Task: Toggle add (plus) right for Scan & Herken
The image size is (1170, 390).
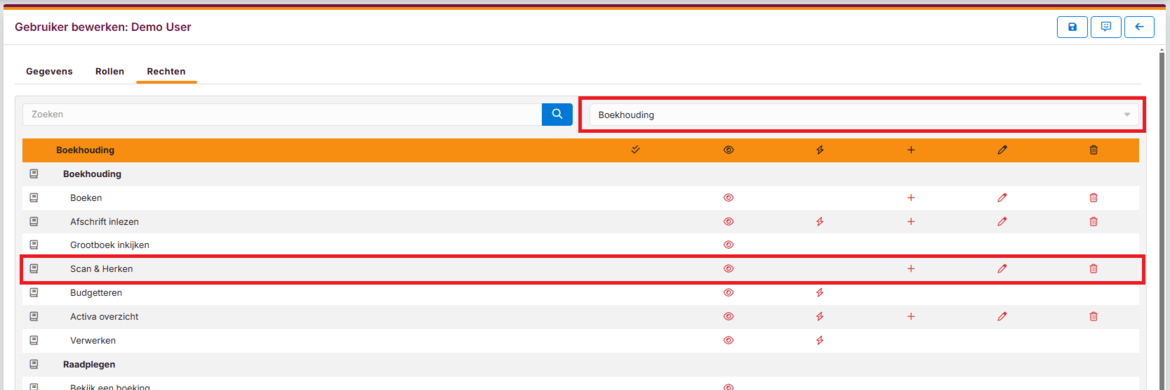Action: 911,268
